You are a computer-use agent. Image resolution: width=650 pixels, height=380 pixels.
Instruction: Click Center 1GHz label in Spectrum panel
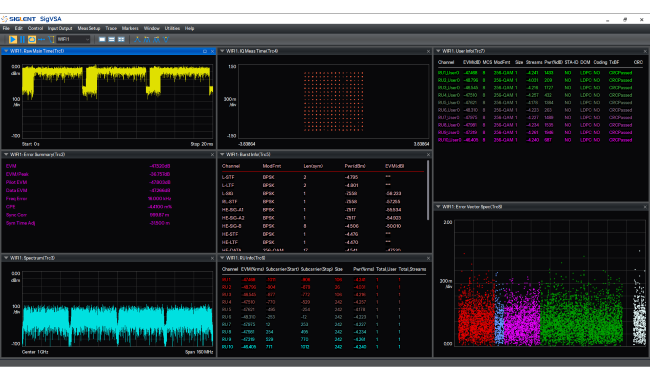coord(35,352)
